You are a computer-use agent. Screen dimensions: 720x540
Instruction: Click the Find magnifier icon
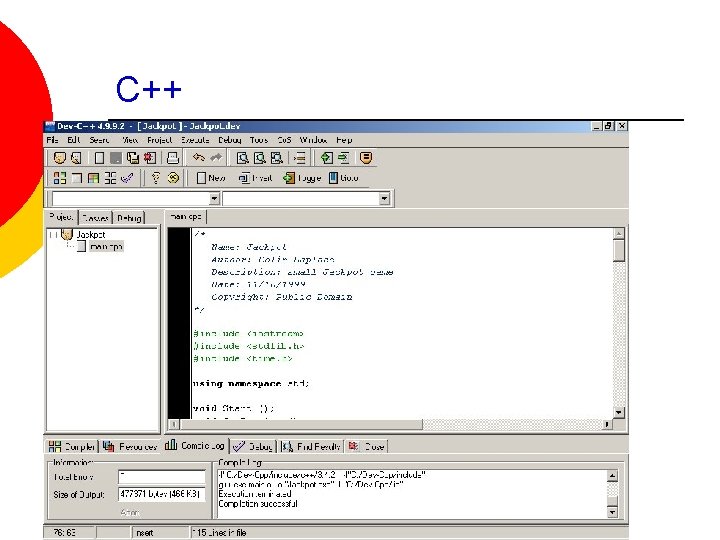click(242, 158)
